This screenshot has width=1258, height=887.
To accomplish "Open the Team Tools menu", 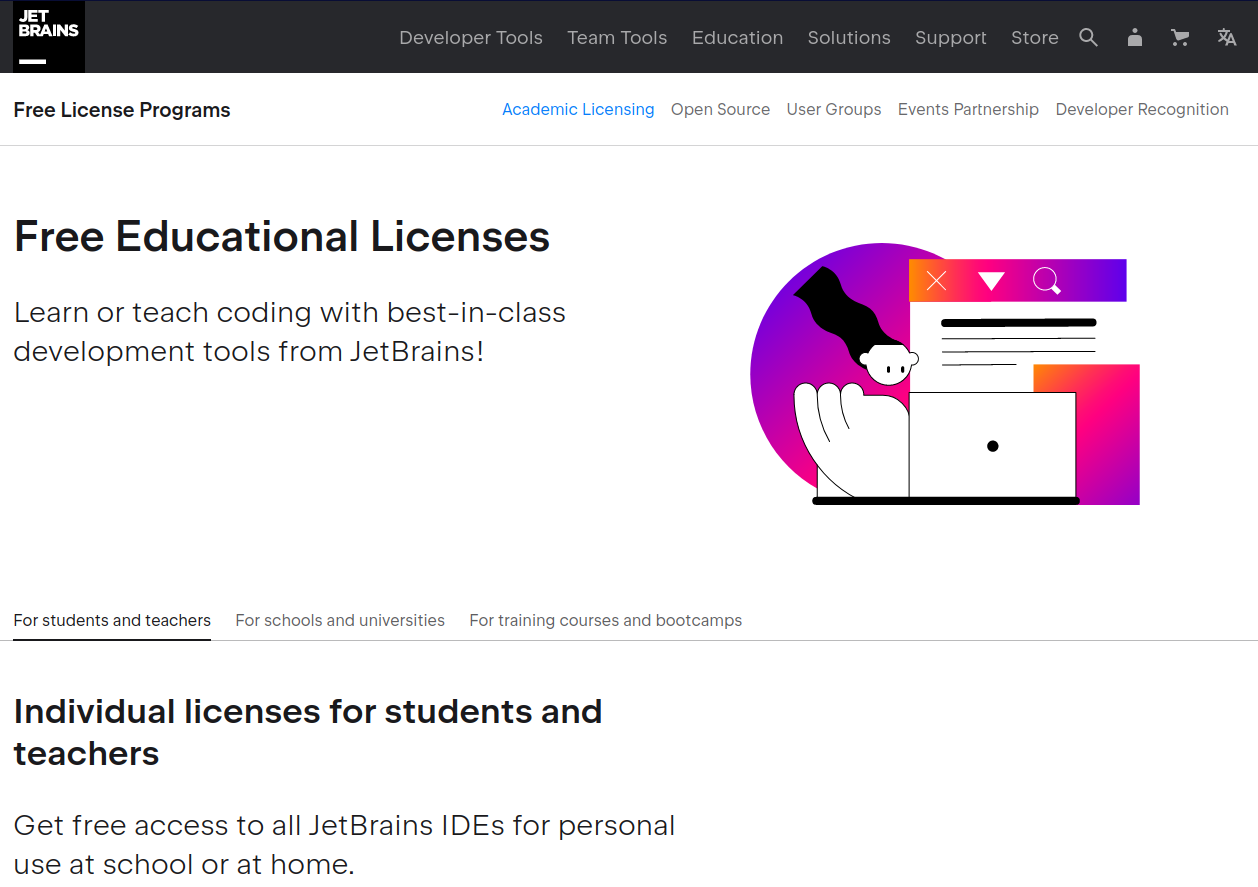I will point(617,38).
